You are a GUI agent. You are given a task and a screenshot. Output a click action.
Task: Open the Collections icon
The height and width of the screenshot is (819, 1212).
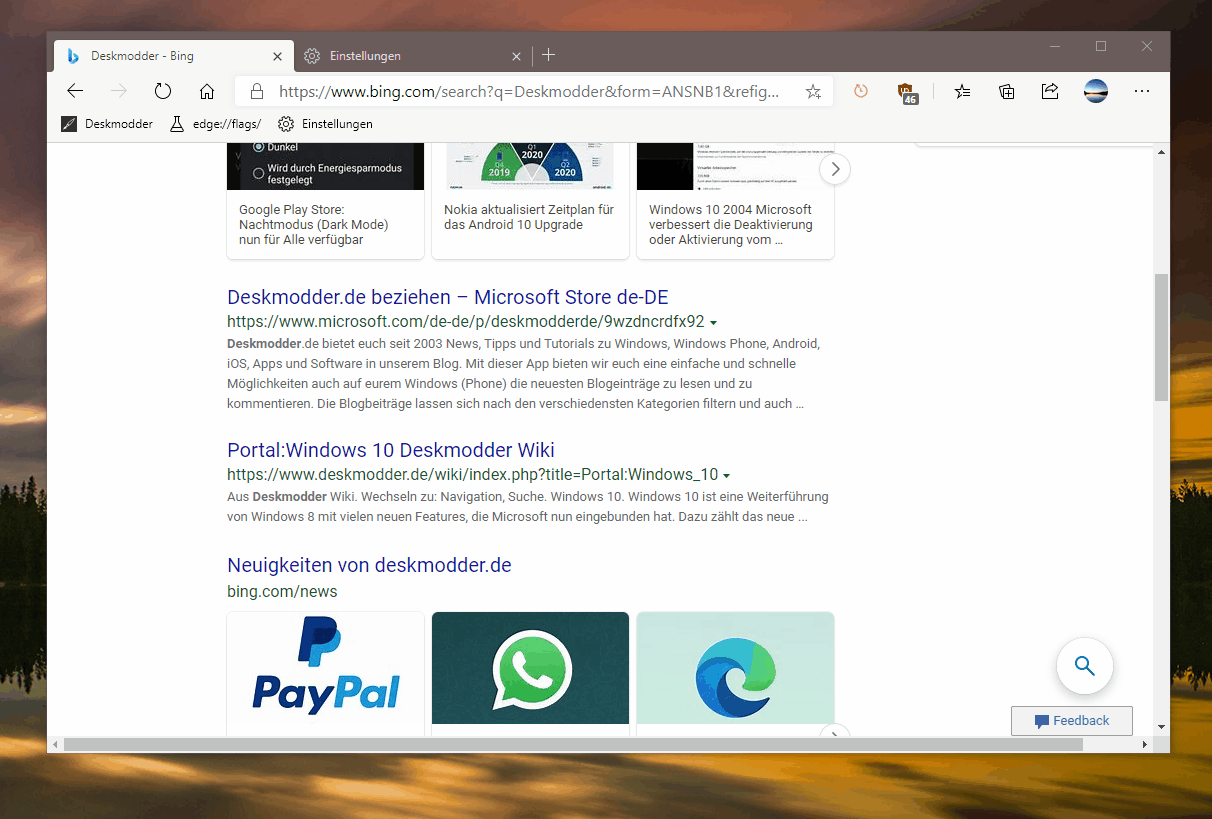pyautogui.click(x=1007, y=91)
